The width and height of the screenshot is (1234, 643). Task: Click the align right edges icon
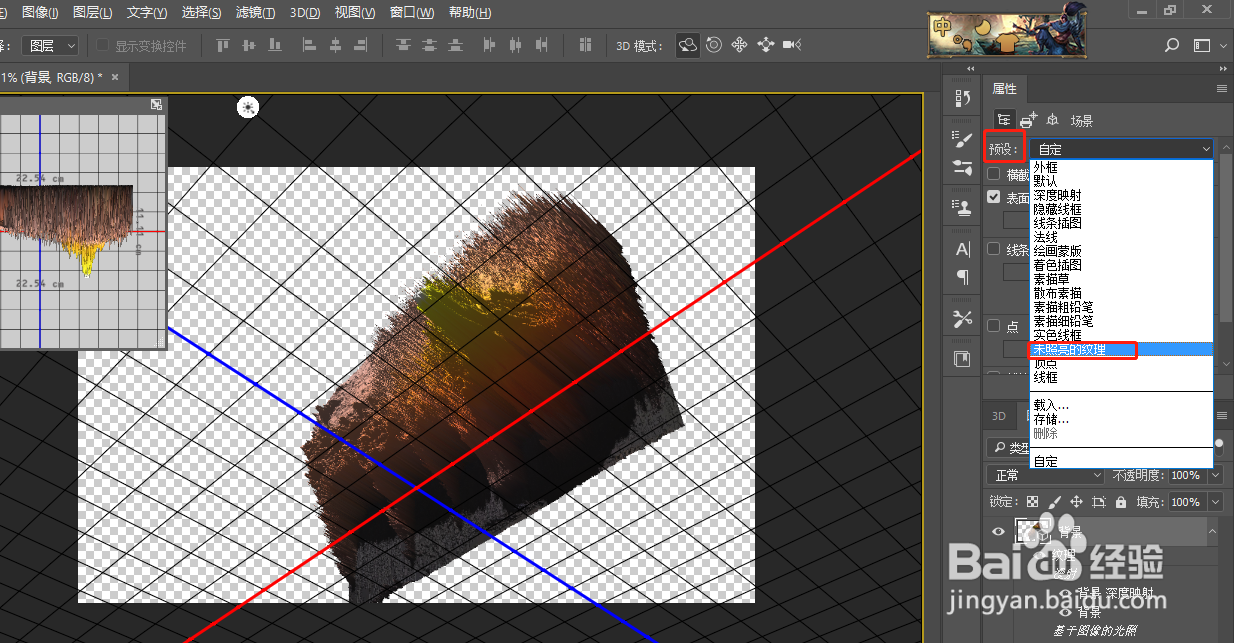[360, 45]
